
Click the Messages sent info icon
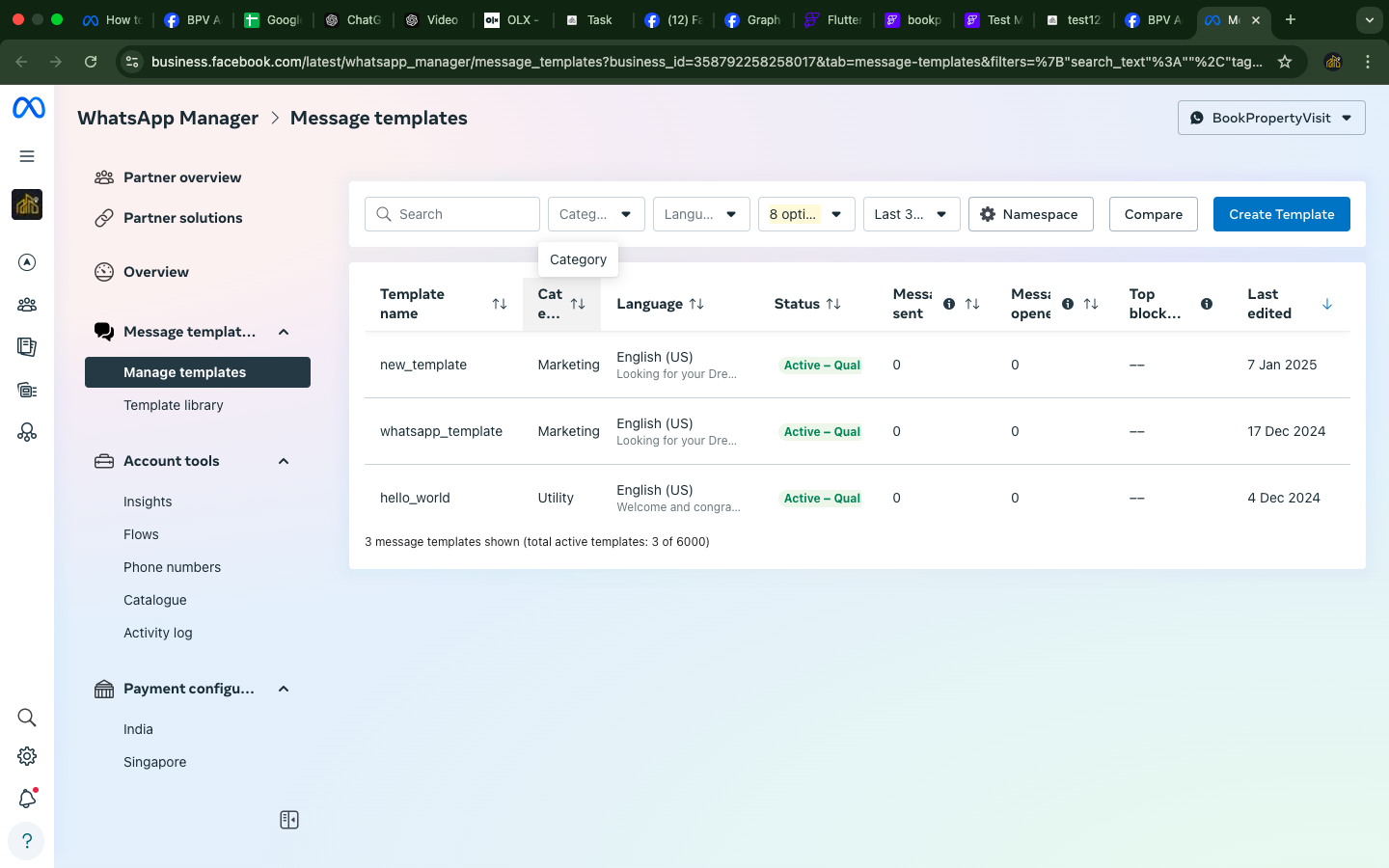point(949,304)
